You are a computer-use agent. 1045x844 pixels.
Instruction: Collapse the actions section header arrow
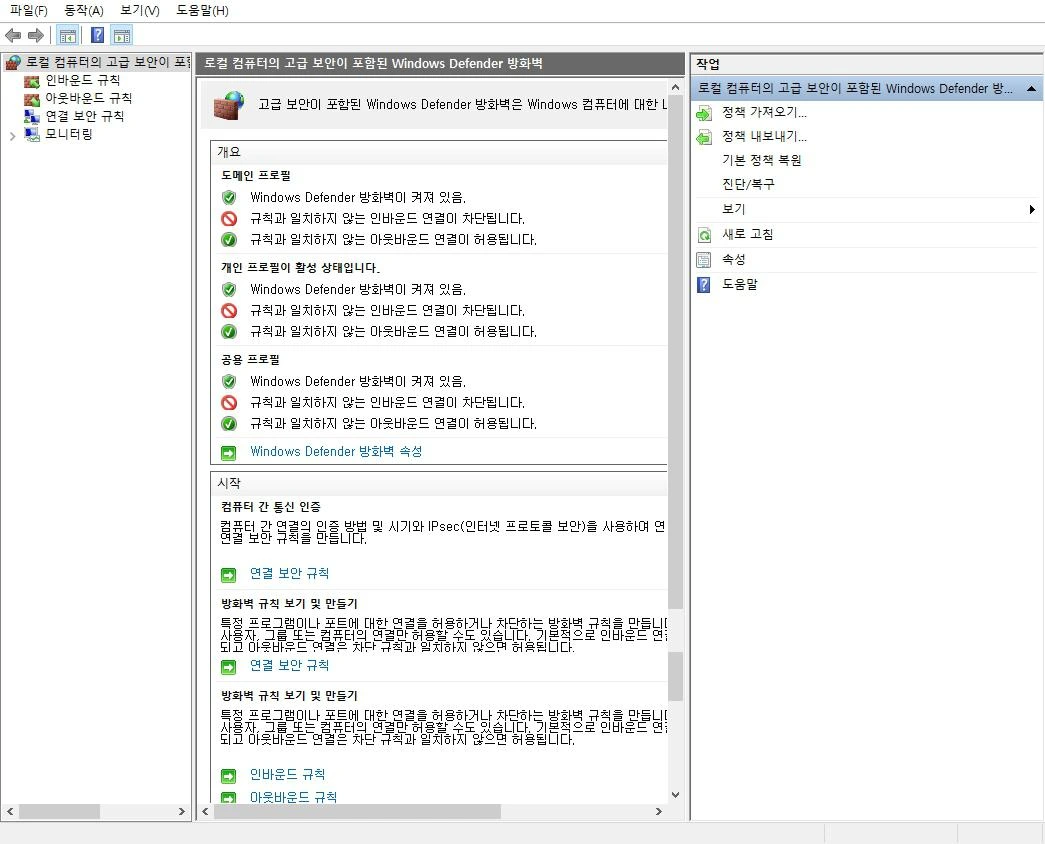coord(1031,89)
